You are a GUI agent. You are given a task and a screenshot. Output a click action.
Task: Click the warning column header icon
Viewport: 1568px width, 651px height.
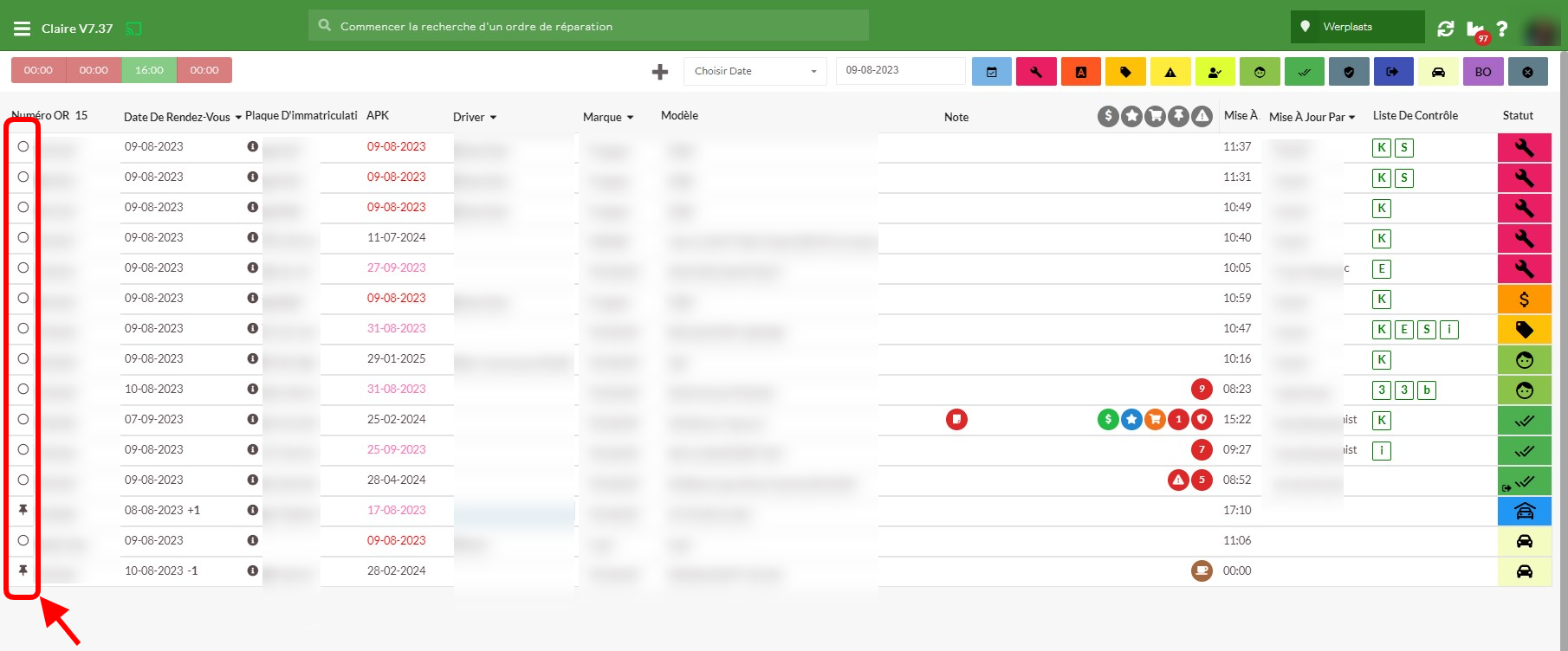point(1202,116)
